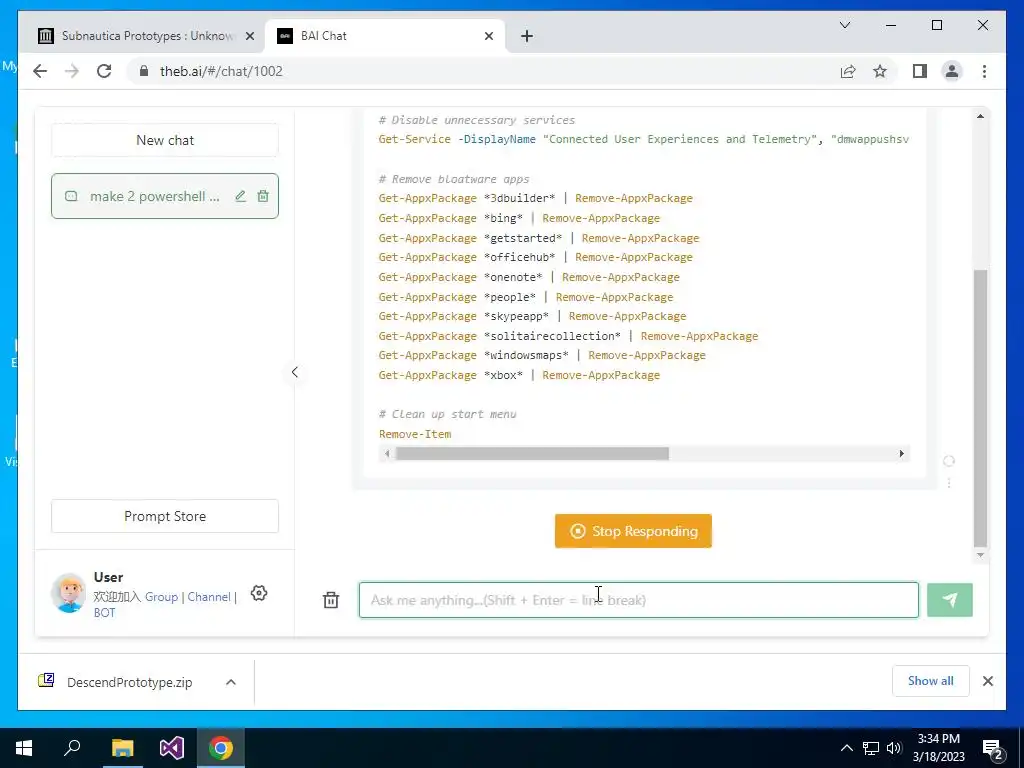Focus the 'Ask me anything' input field
Screen dimensions: 1024x768
pos(639,600)
